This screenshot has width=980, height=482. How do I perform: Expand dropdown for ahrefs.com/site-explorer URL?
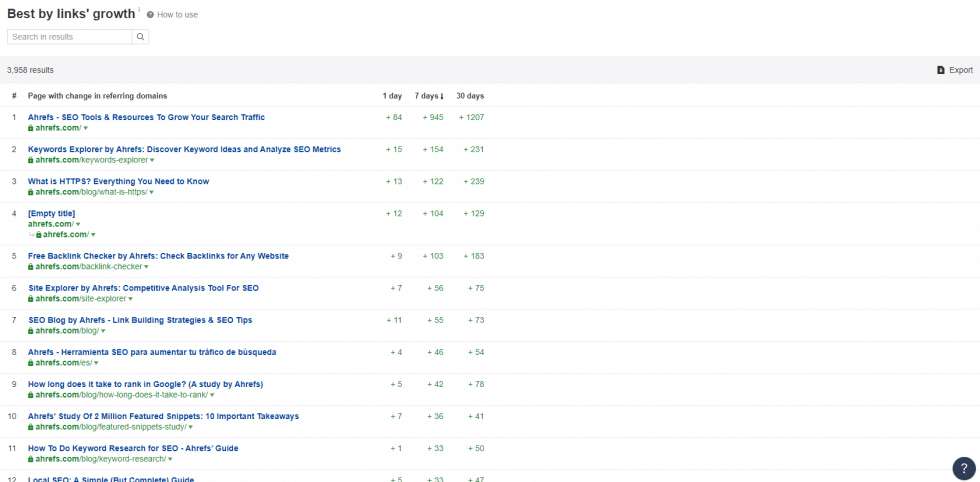coord(130,299)
